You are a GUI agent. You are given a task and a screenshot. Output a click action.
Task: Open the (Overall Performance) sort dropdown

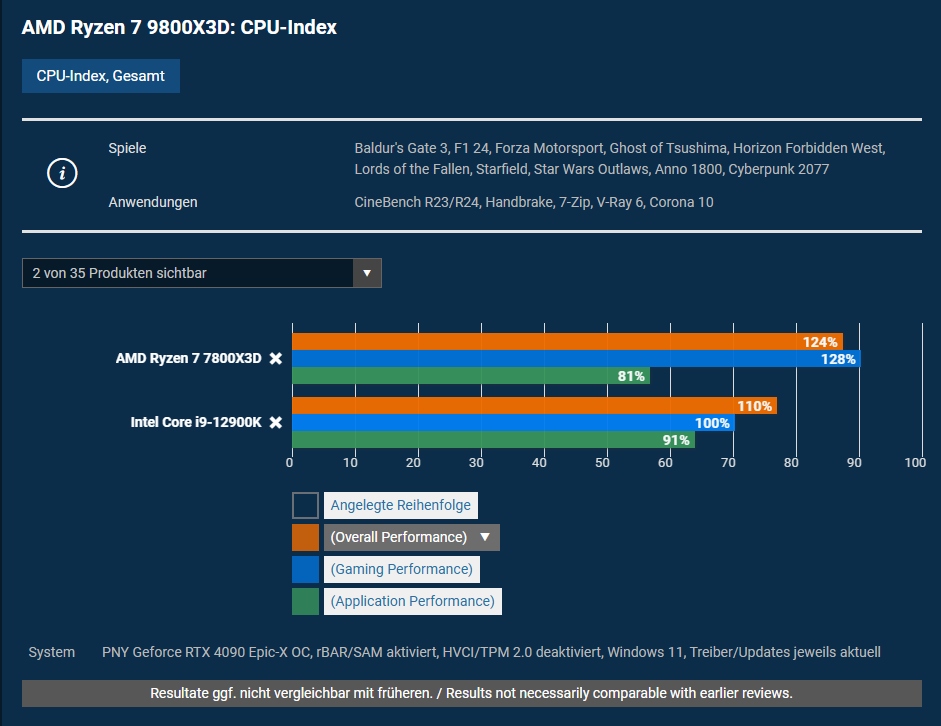click(x=411, y=537)
